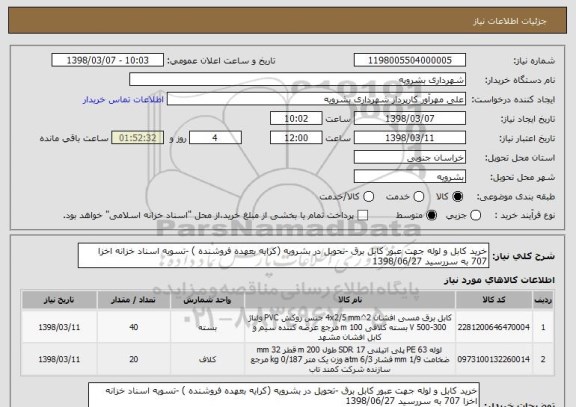Viewport: 576px width, 407px height.
Task: Click the نام کالا column header
Action: 350,300
